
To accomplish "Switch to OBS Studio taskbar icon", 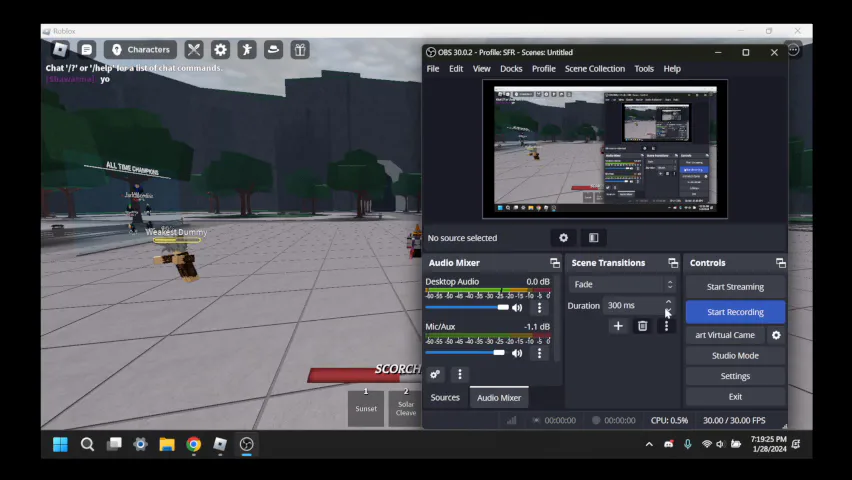I will tap(247, 444).
